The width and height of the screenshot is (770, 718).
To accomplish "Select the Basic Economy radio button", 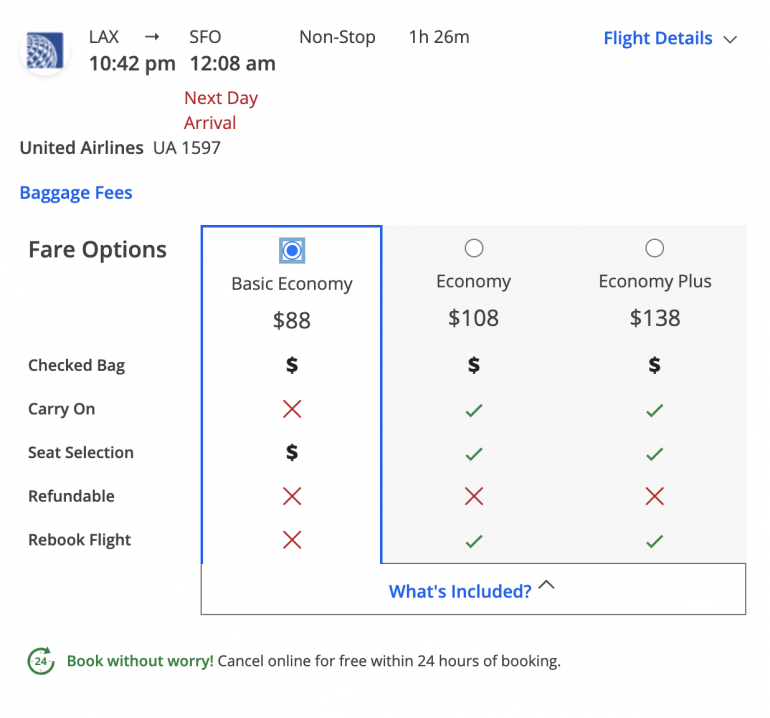I will 292,249.
